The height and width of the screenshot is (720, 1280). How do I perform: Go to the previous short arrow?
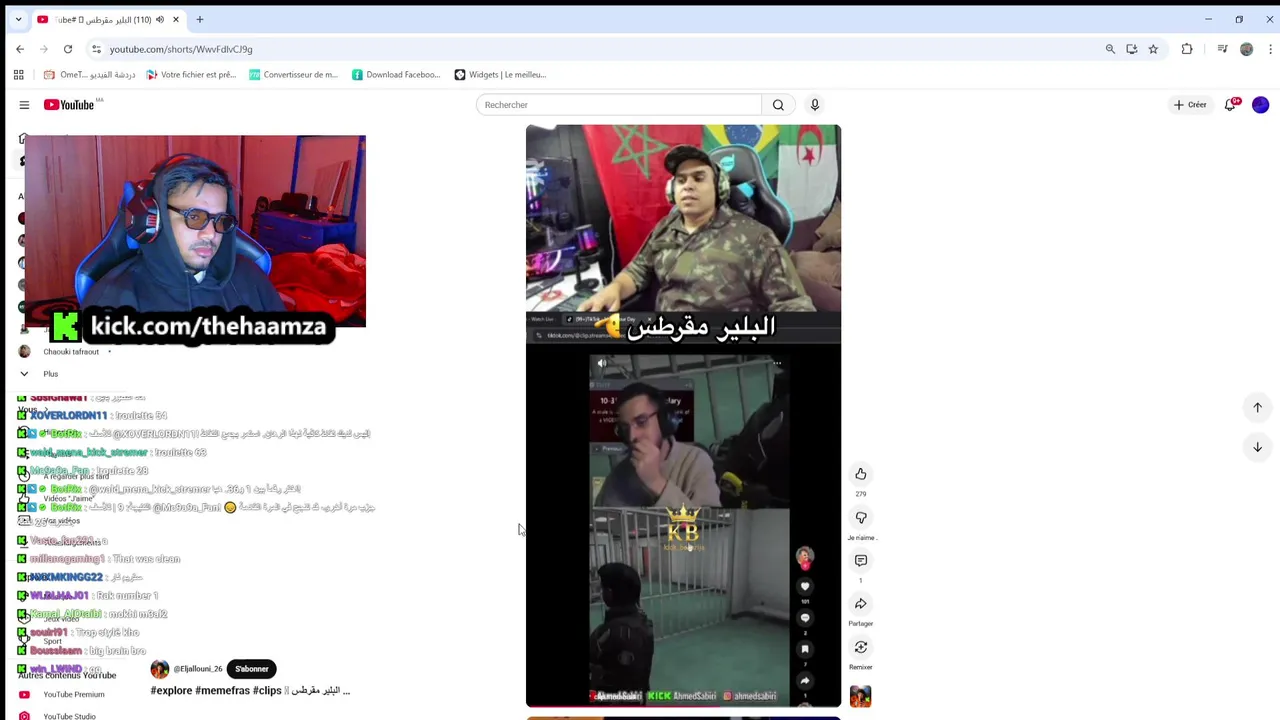[1258, 407]
